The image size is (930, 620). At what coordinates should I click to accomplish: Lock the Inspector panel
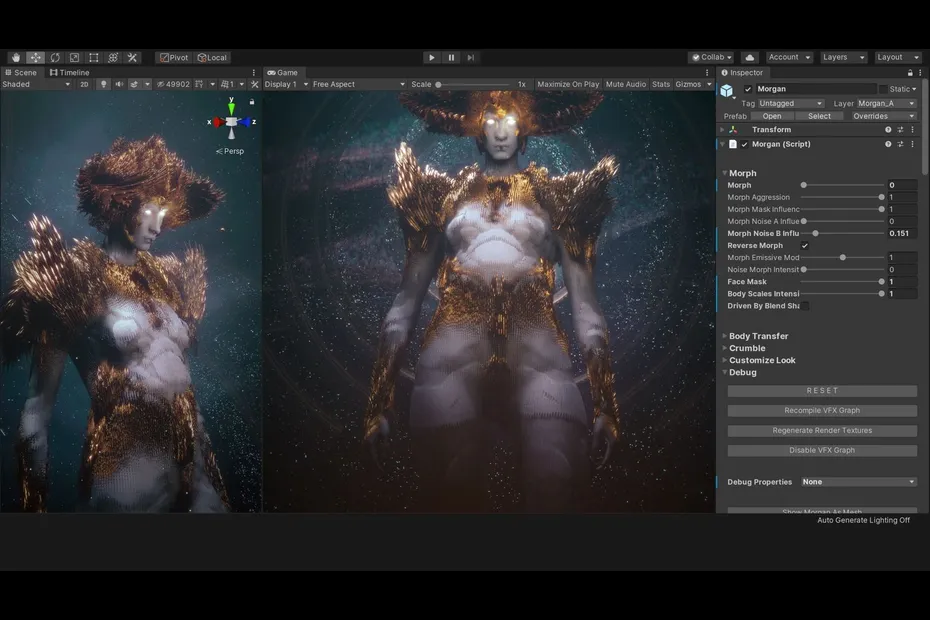click(910, 72)
